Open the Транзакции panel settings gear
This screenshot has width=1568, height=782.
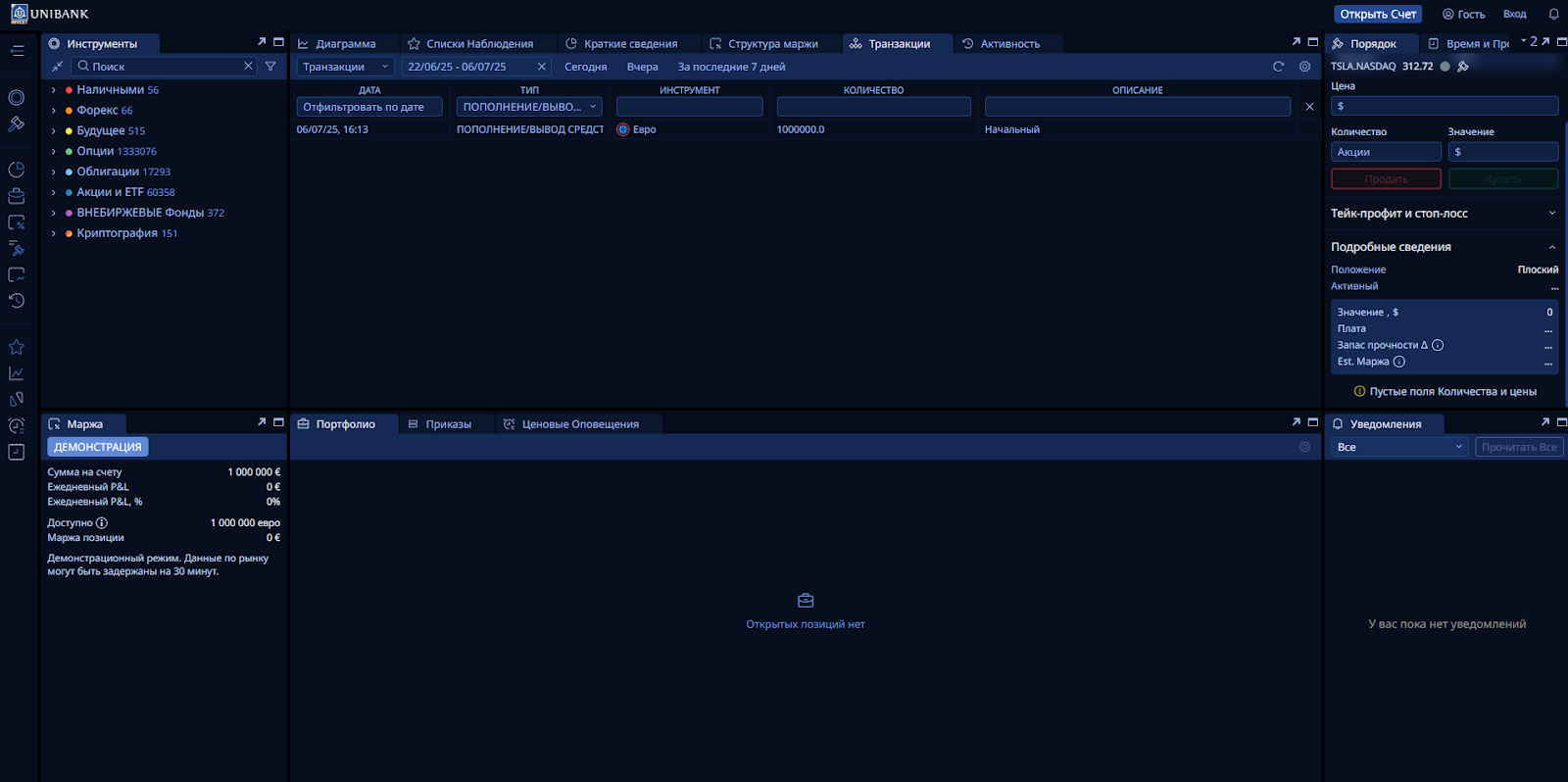click(1304, 67)
